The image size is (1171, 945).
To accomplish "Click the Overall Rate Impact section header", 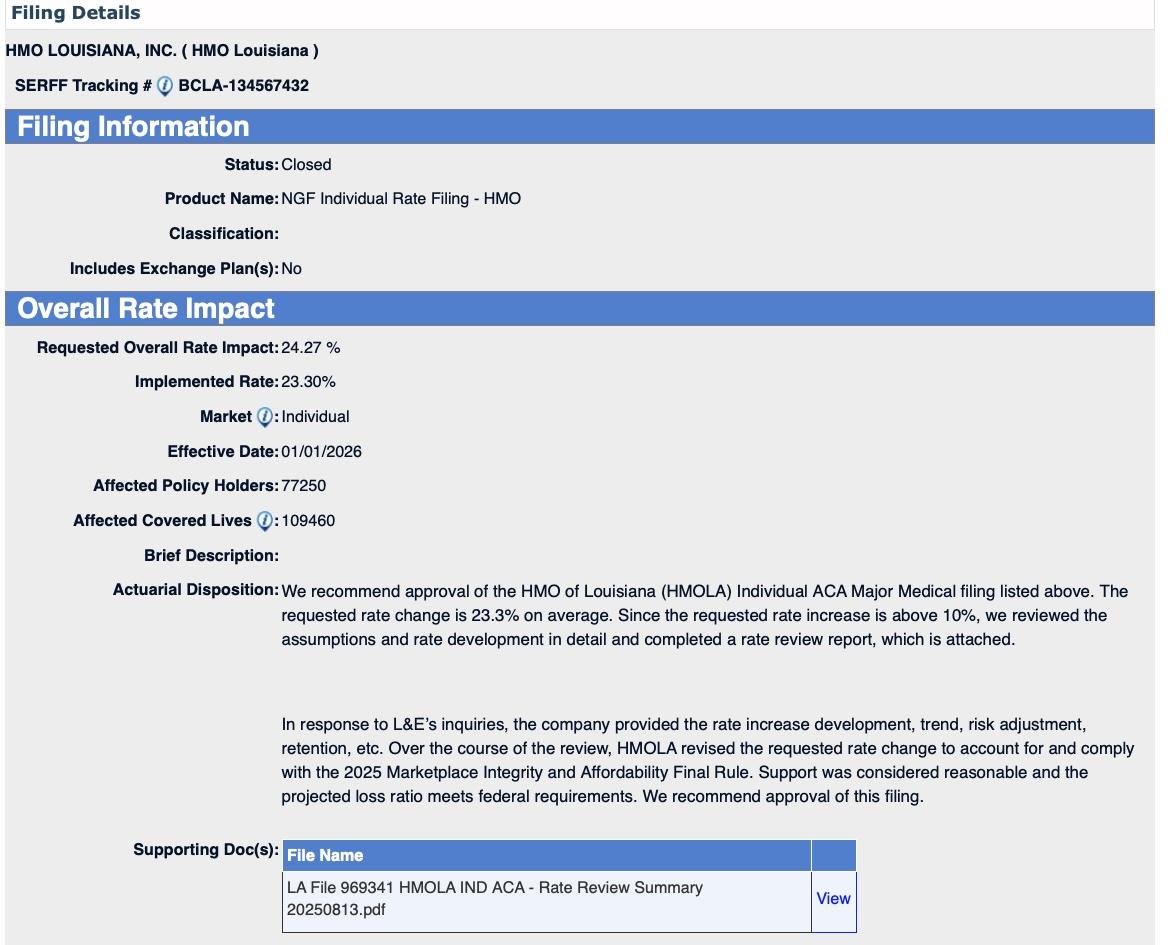I will (x=146, y=309).
